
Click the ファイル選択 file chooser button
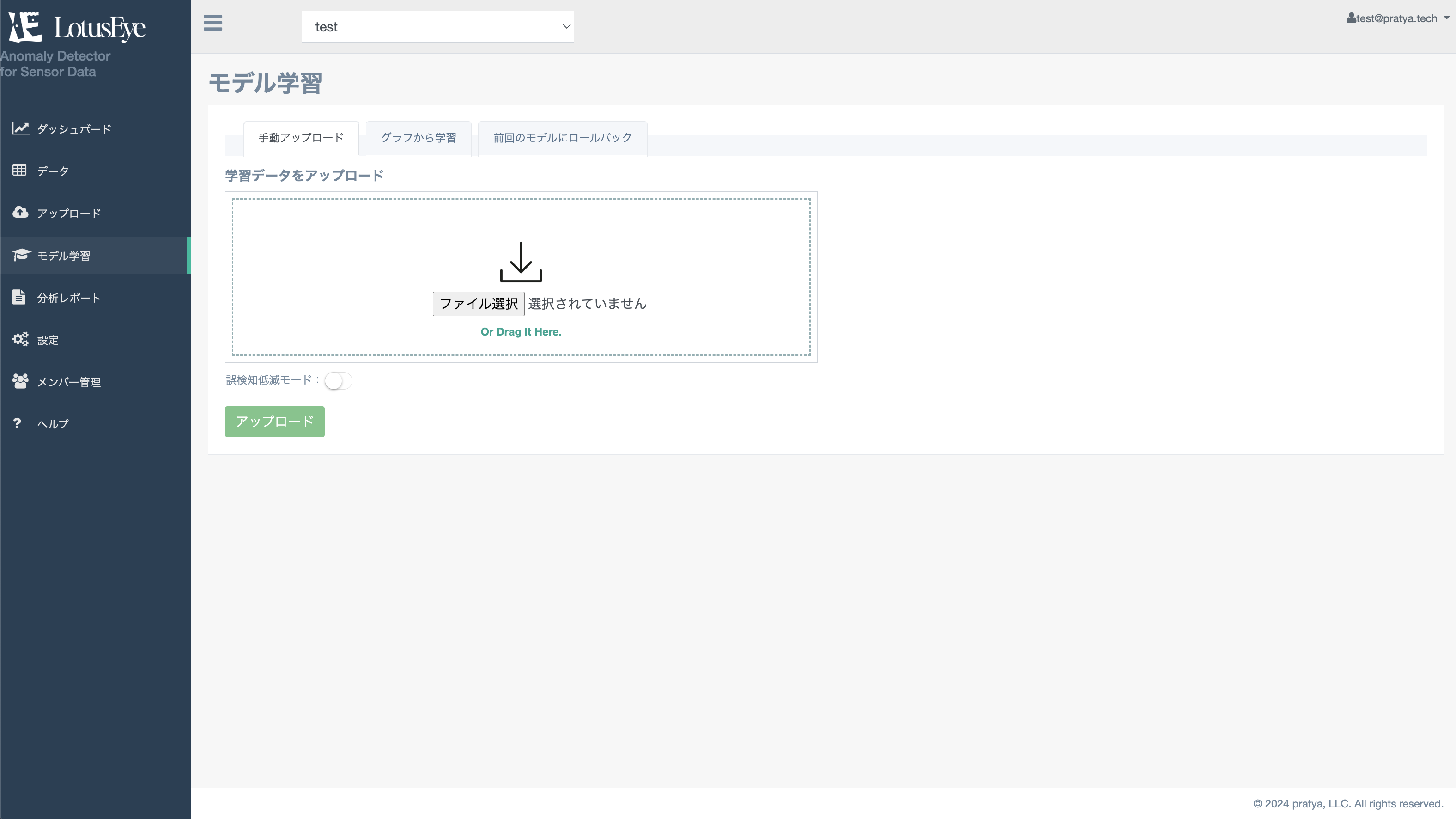(479, 304)
